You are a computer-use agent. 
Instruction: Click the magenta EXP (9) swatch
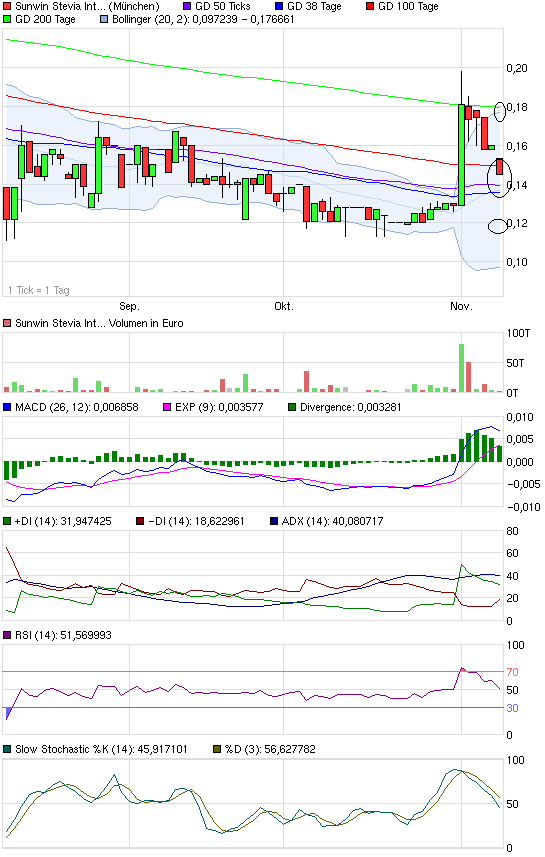coord(167,408)
